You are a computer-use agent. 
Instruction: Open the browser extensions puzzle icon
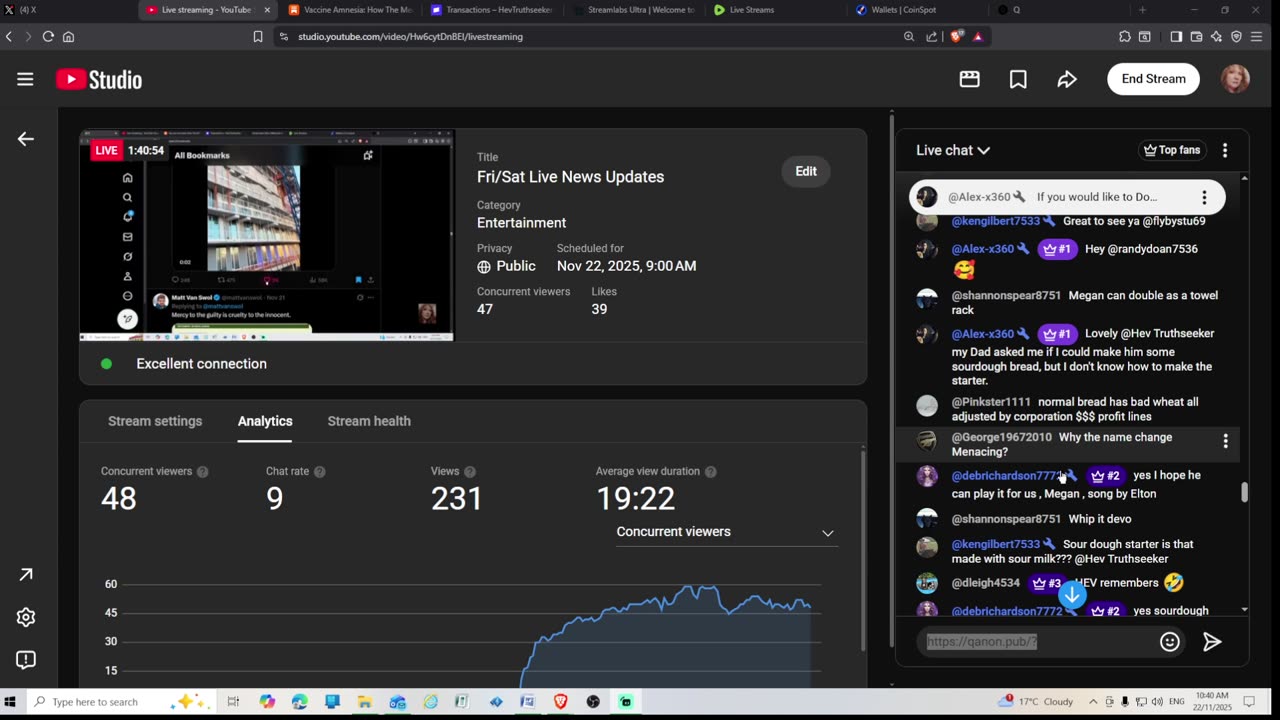1125,37
